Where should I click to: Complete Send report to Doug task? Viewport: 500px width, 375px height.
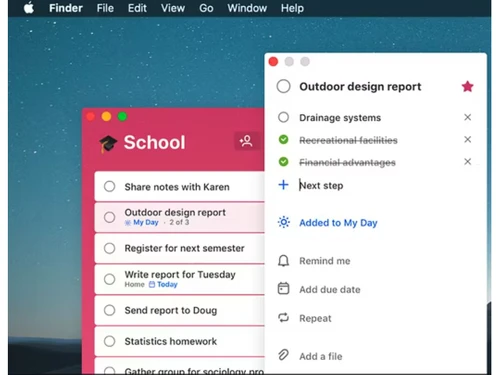point(109,310)
